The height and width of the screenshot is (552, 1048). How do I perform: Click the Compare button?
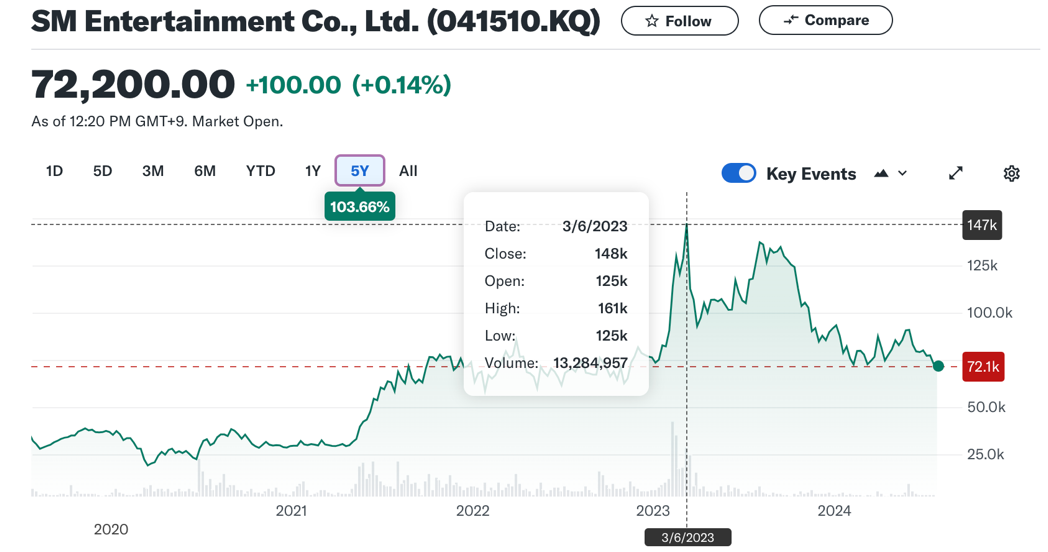point(825,20)
